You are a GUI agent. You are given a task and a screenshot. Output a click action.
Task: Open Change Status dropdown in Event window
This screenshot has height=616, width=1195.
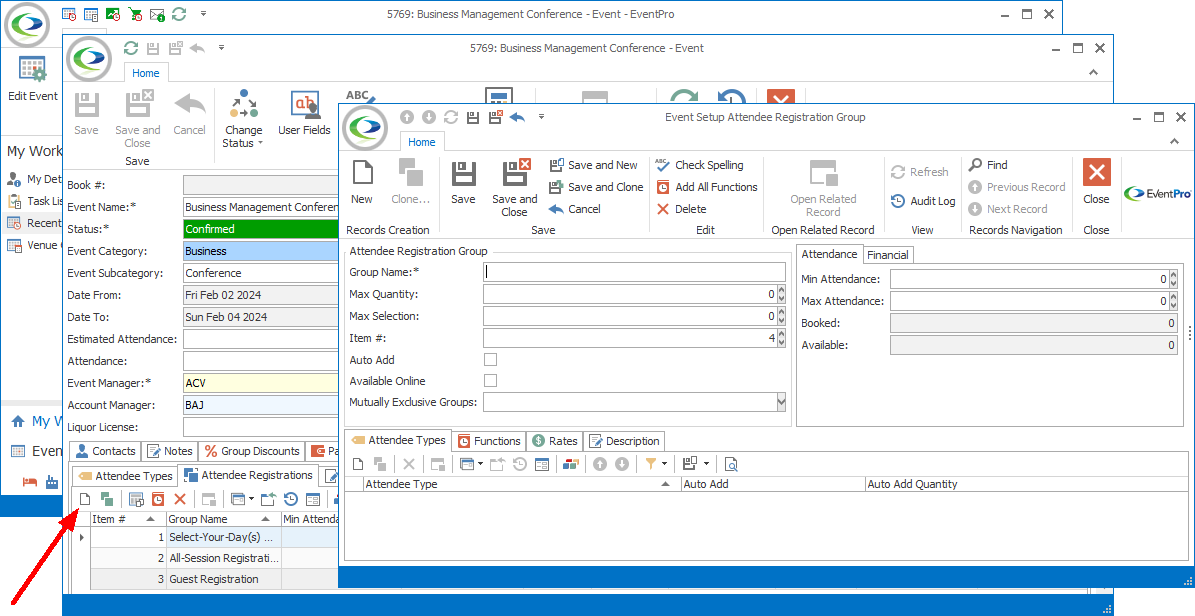point(243,118)
